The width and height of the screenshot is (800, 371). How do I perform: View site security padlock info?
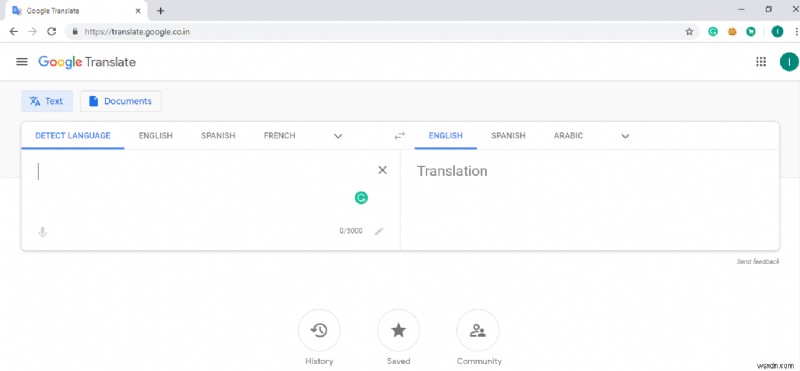tap(76, 32)
